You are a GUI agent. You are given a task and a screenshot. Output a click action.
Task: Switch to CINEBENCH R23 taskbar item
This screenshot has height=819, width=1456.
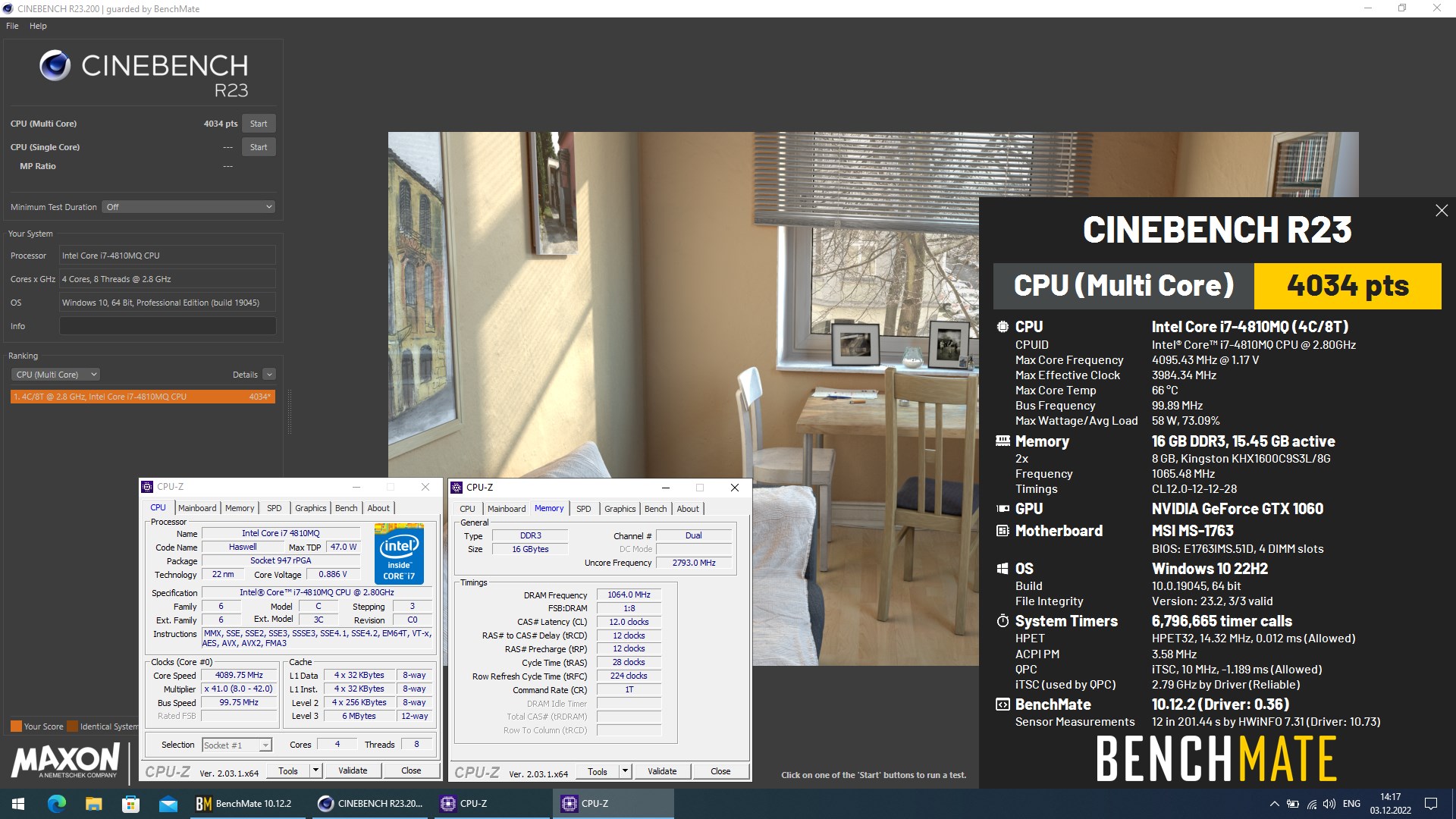(x=370, y=804)
